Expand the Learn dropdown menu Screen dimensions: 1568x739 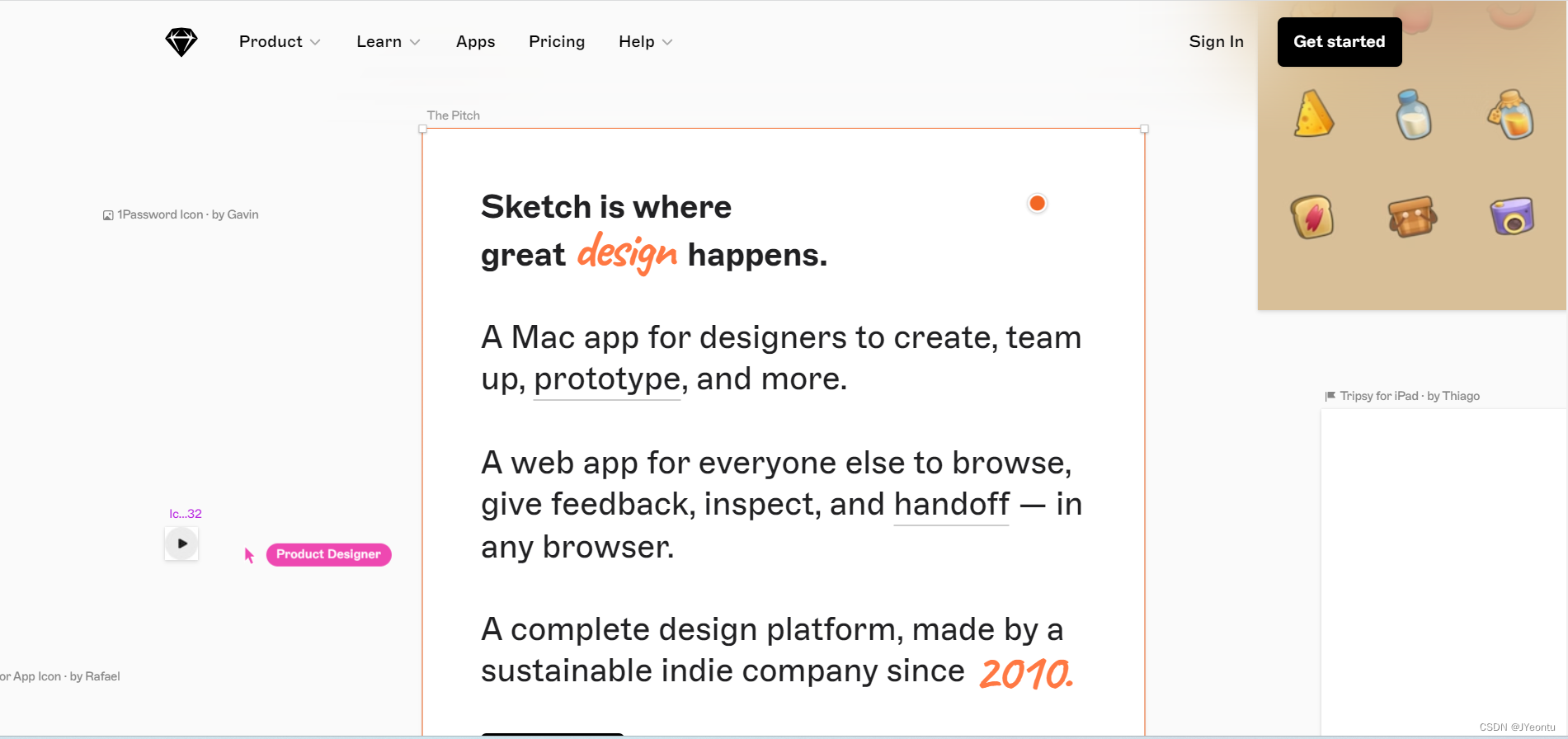tap(388, 42)
